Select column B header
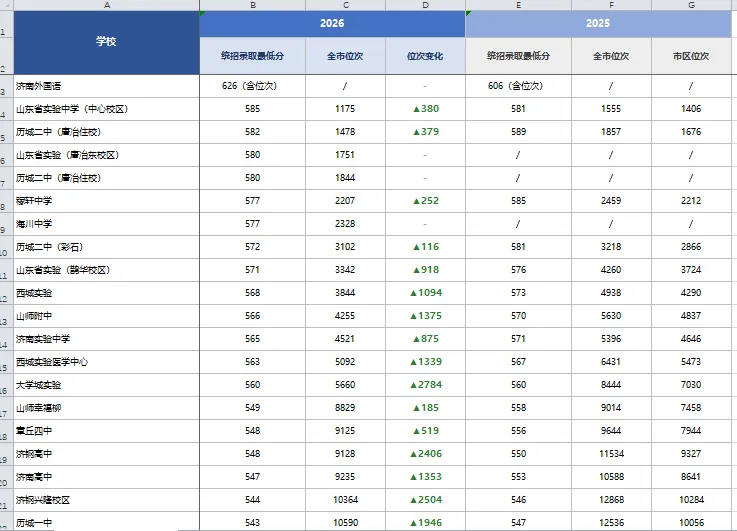This screenshot has height=531, width=737. [252, 5]
